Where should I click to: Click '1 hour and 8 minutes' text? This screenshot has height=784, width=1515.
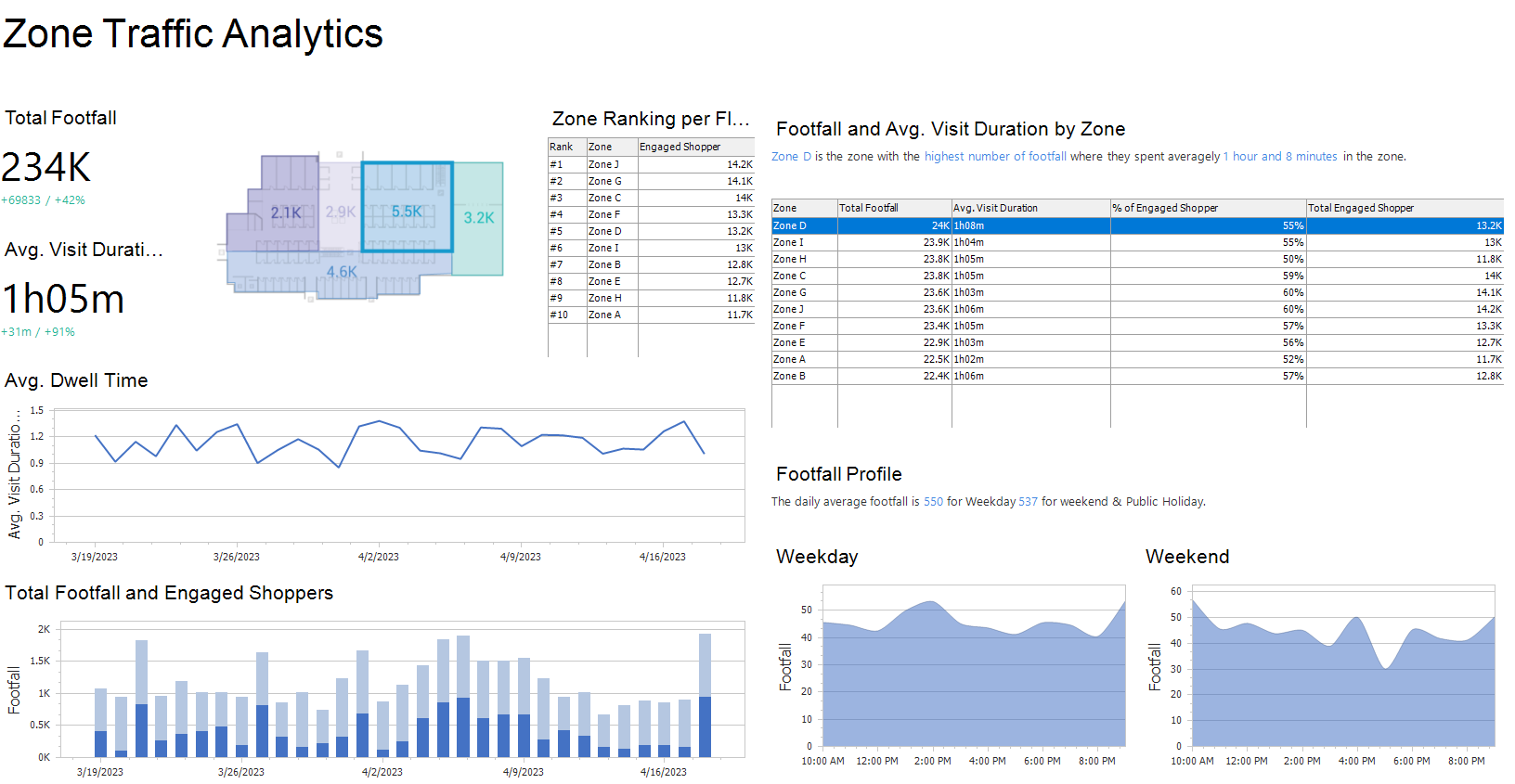(1280, 157)
